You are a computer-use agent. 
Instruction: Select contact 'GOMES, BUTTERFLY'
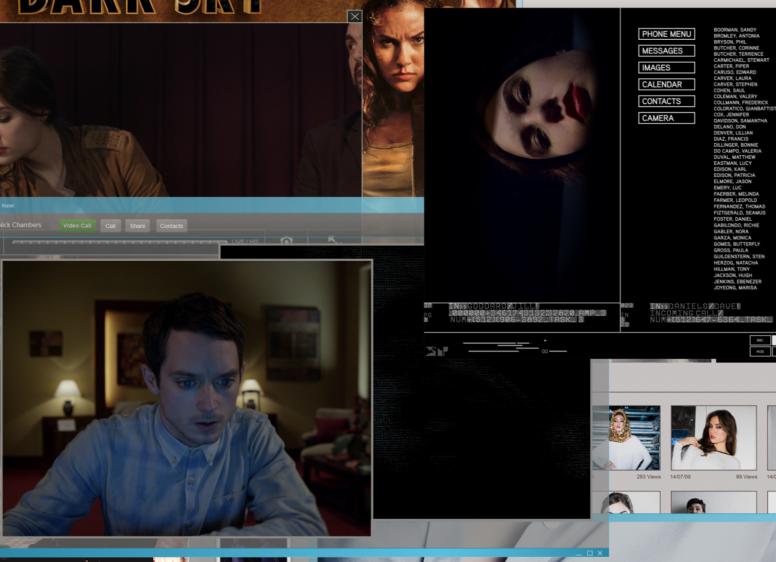736,244
